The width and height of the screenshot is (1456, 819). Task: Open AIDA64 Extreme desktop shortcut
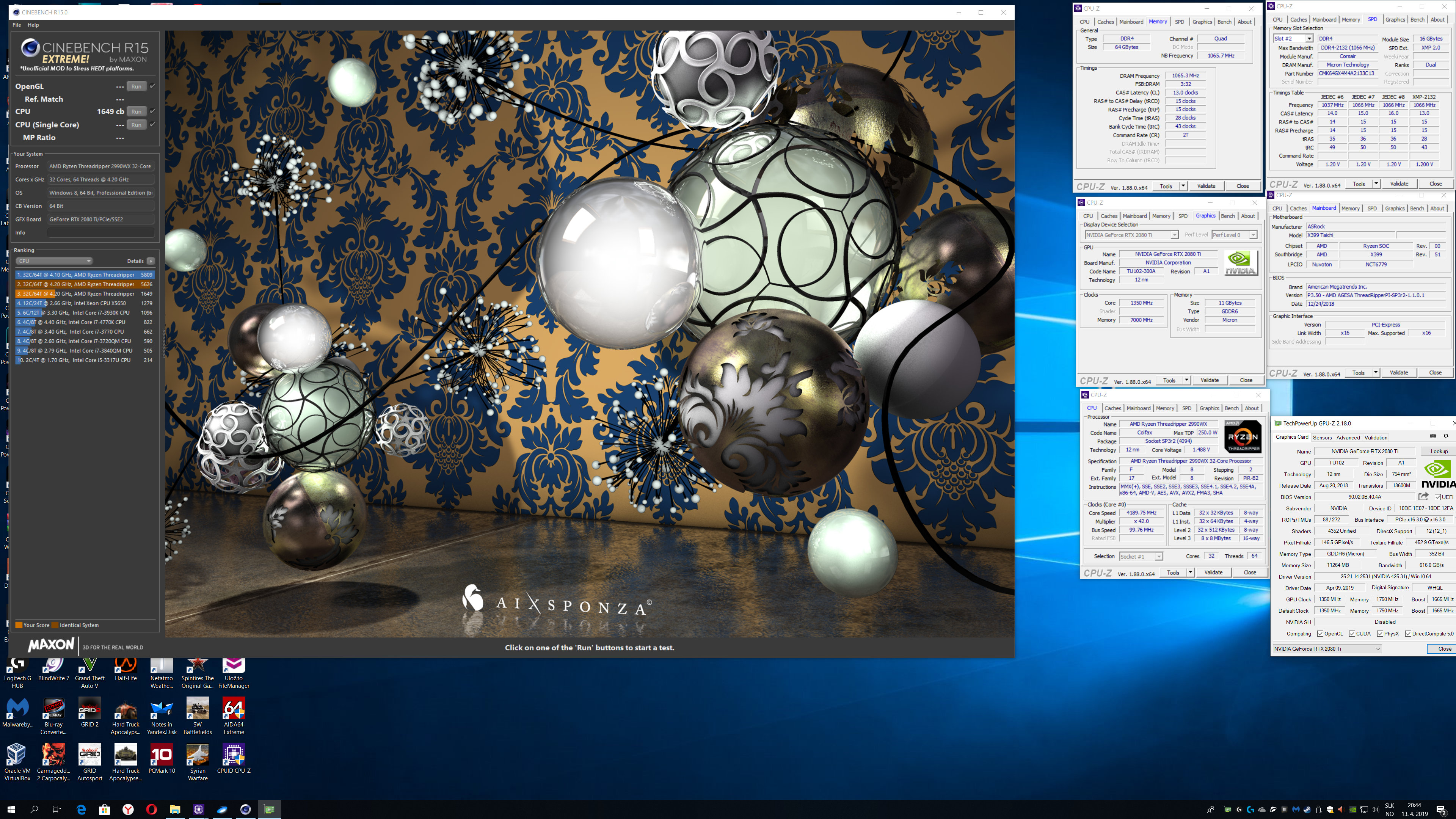234,716
